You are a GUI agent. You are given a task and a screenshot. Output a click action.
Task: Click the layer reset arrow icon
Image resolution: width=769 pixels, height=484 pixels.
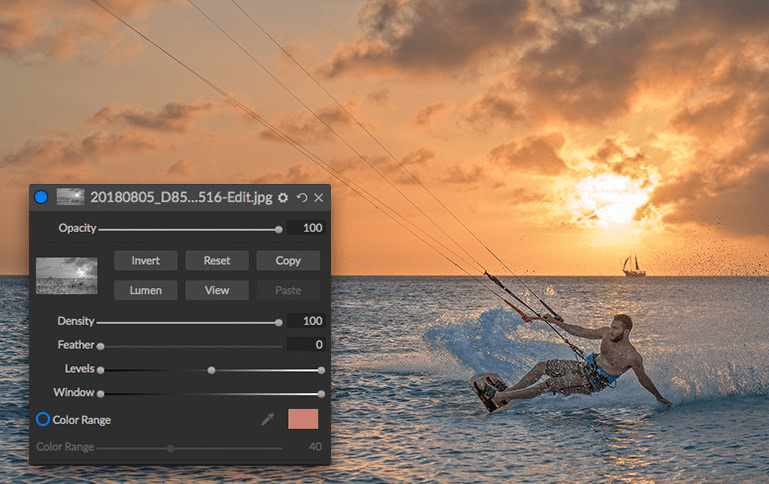(302, 198)
